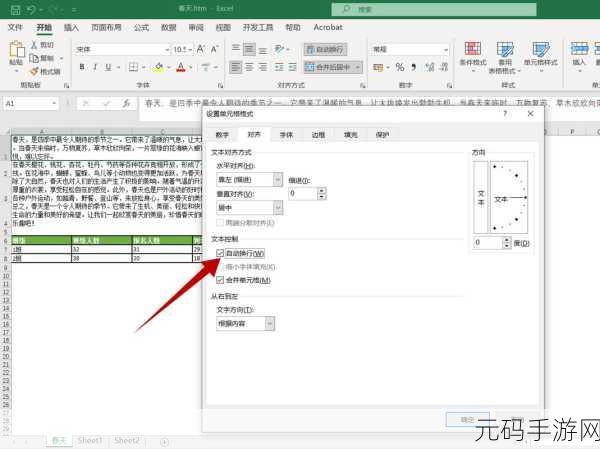Click the text orientation icon in ribbon

tap(279, 49)
